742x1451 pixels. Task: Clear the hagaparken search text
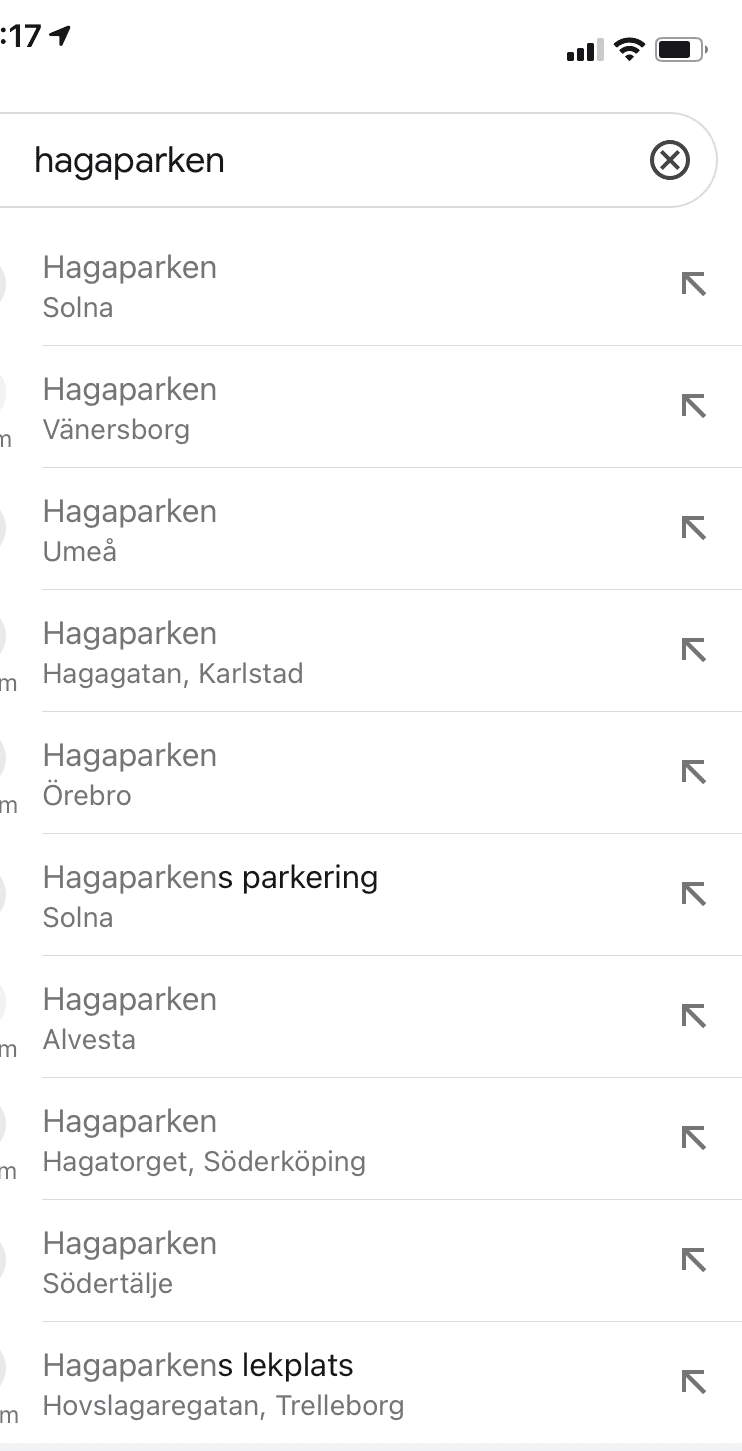[670, 160]
